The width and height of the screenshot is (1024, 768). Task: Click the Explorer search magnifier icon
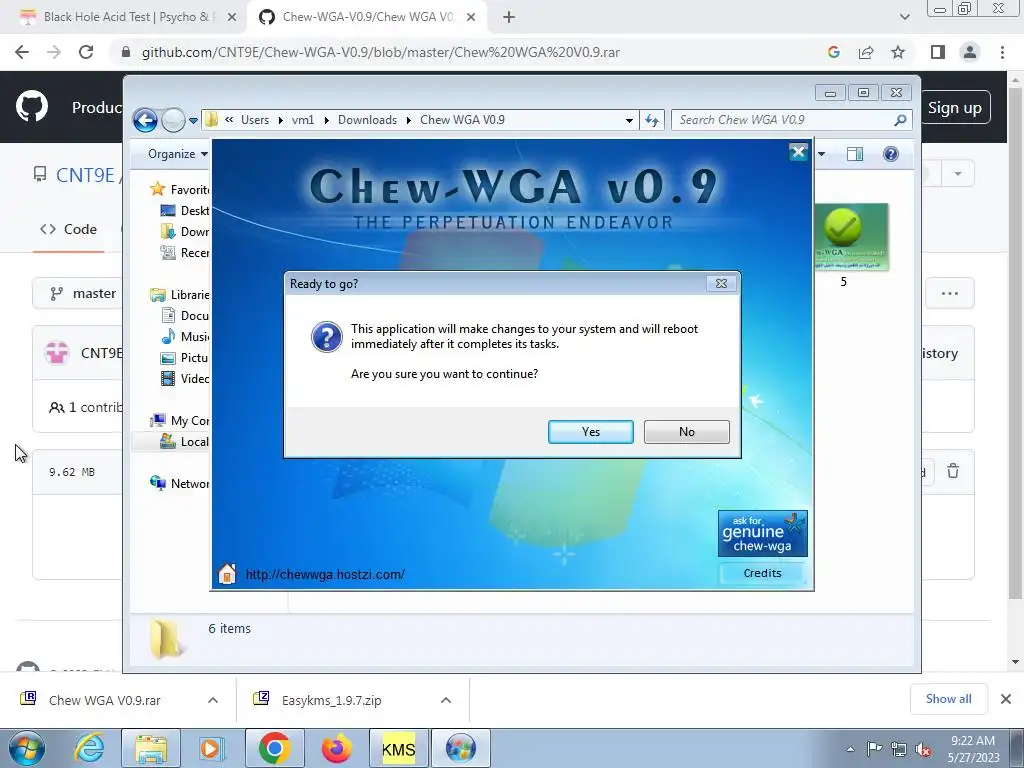(900, 120)
